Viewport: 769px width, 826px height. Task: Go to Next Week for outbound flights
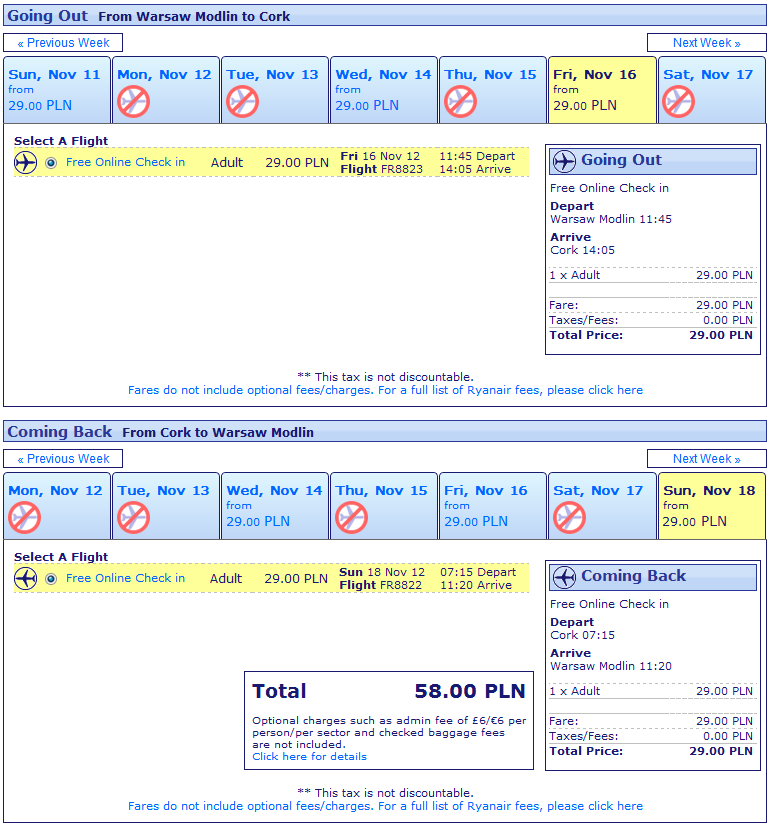pyautogui.click(x=706, y=43)
